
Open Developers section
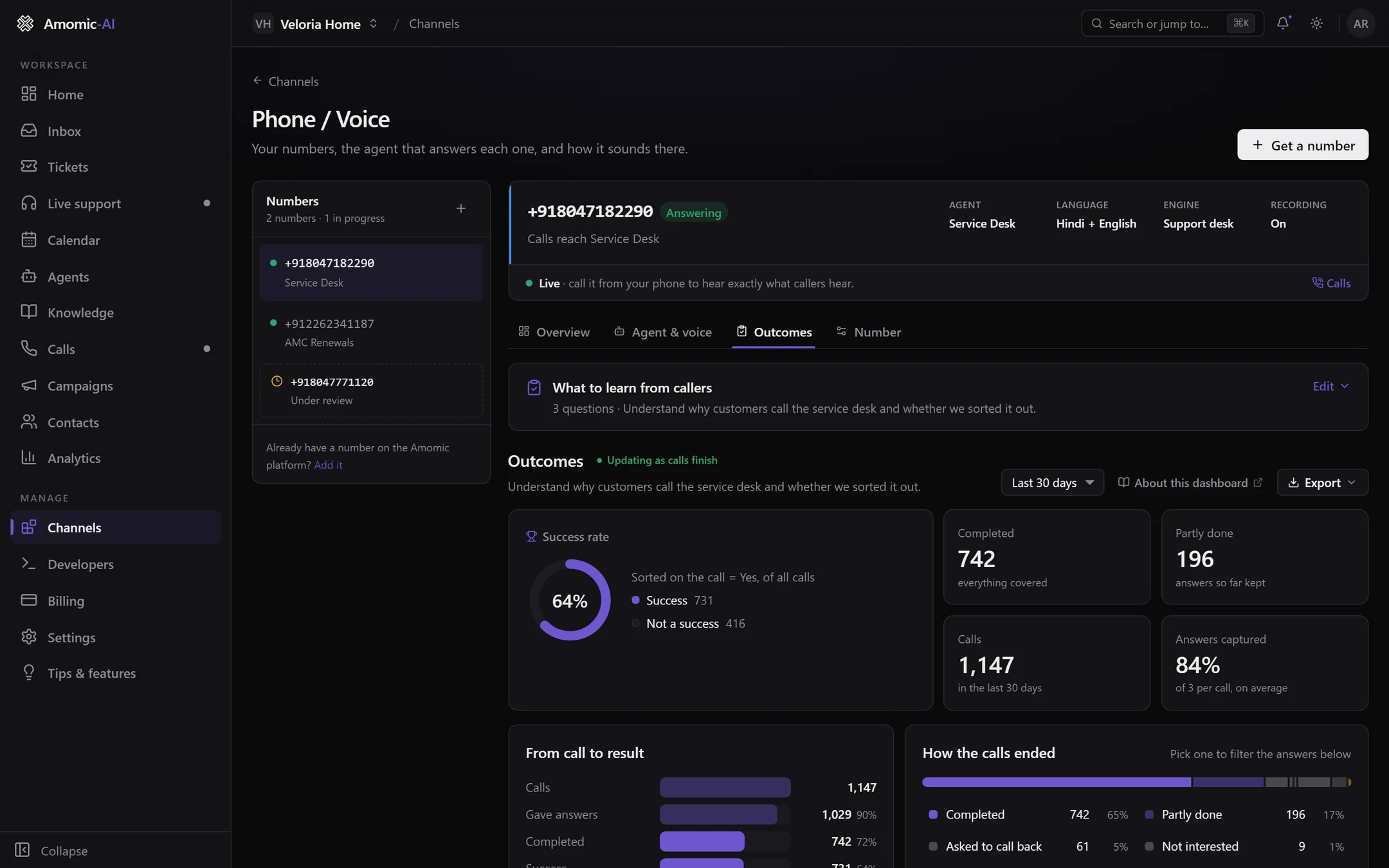click(x=116, y=564)
